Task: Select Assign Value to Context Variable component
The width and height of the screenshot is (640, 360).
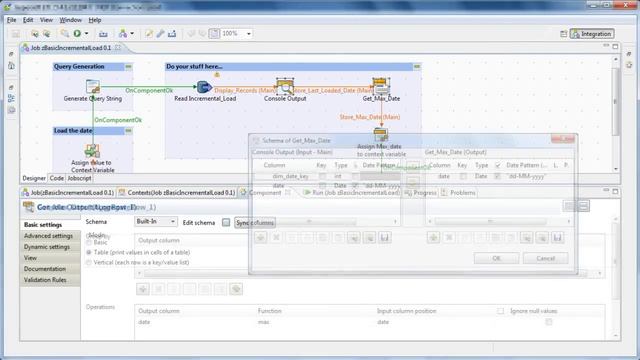Action: tap(92, 151)
